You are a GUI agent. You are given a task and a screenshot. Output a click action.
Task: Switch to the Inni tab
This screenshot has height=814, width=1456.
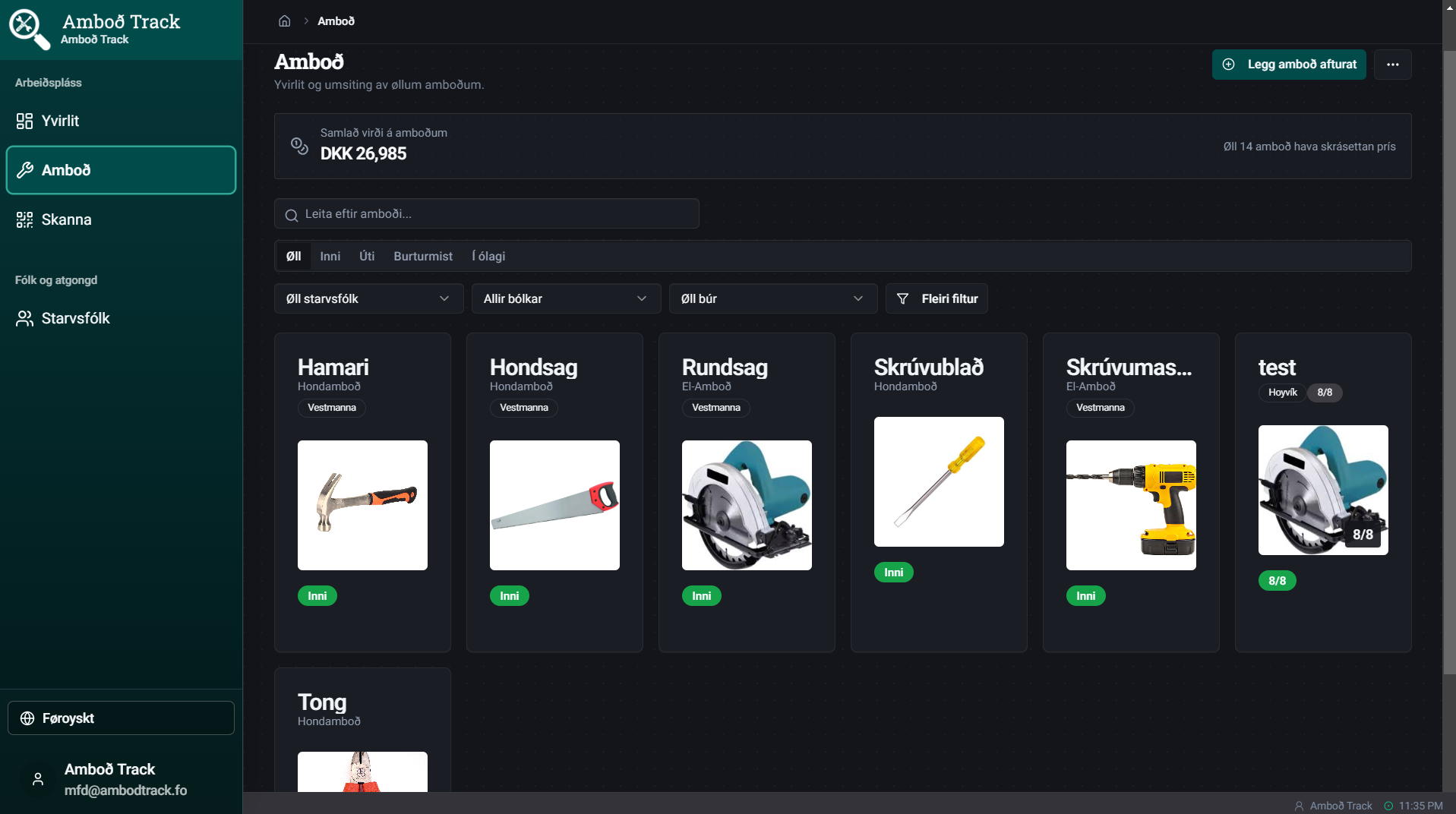(x=330, y=257)
